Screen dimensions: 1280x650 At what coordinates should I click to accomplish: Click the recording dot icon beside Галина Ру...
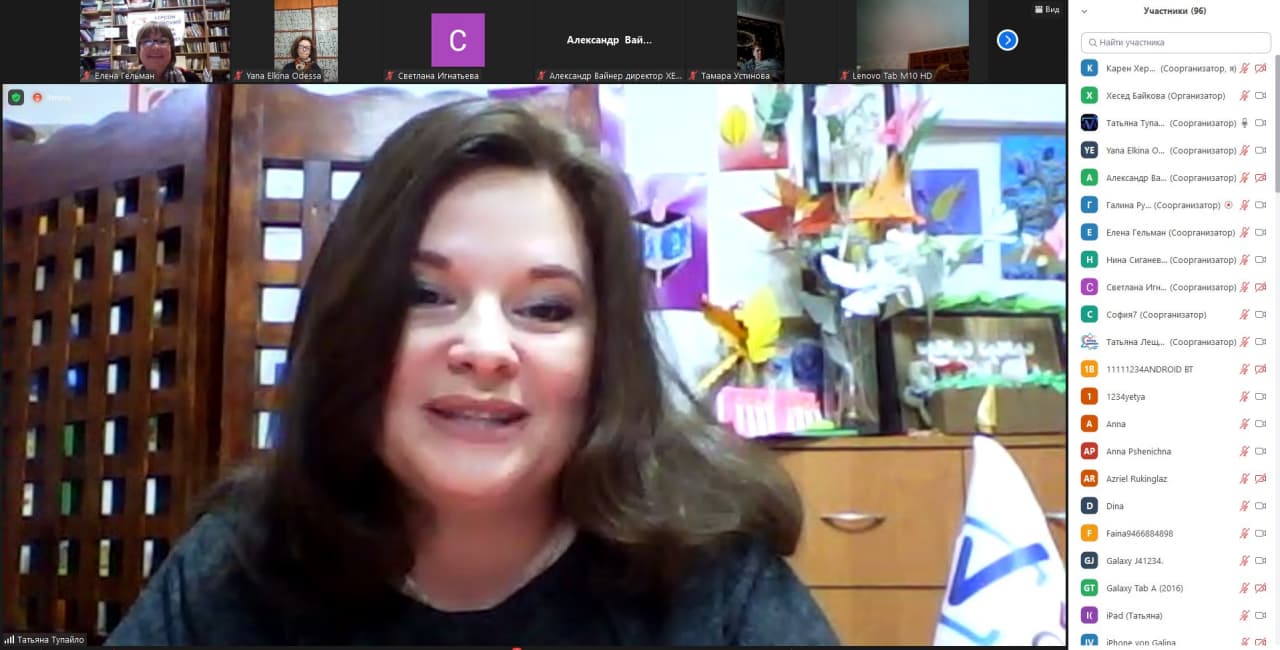[1228, 205]
